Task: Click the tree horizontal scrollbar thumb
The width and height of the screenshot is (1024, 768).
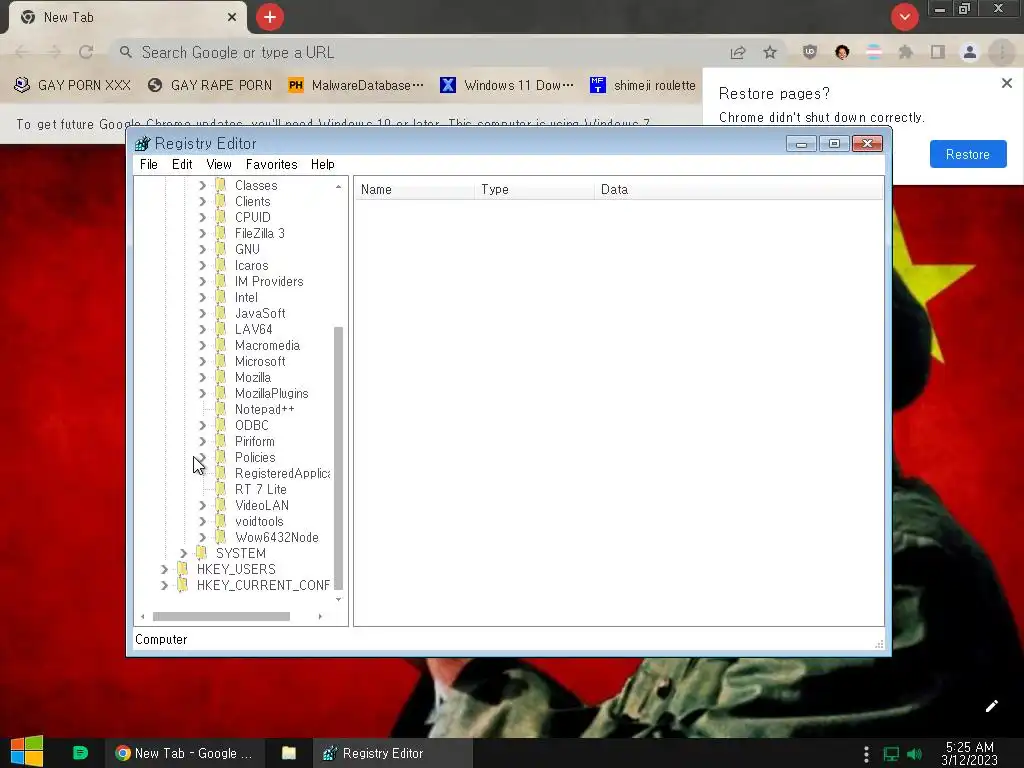Action: pos(221,616)
